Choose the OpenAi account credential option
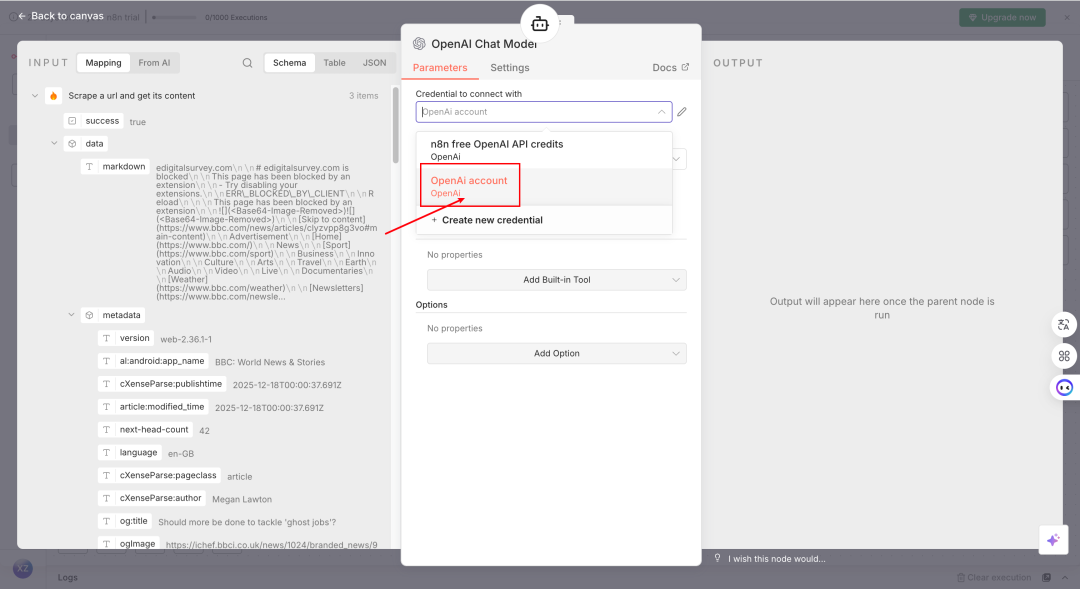Screen dimensions: 1080x589 [x=544, y=187]
